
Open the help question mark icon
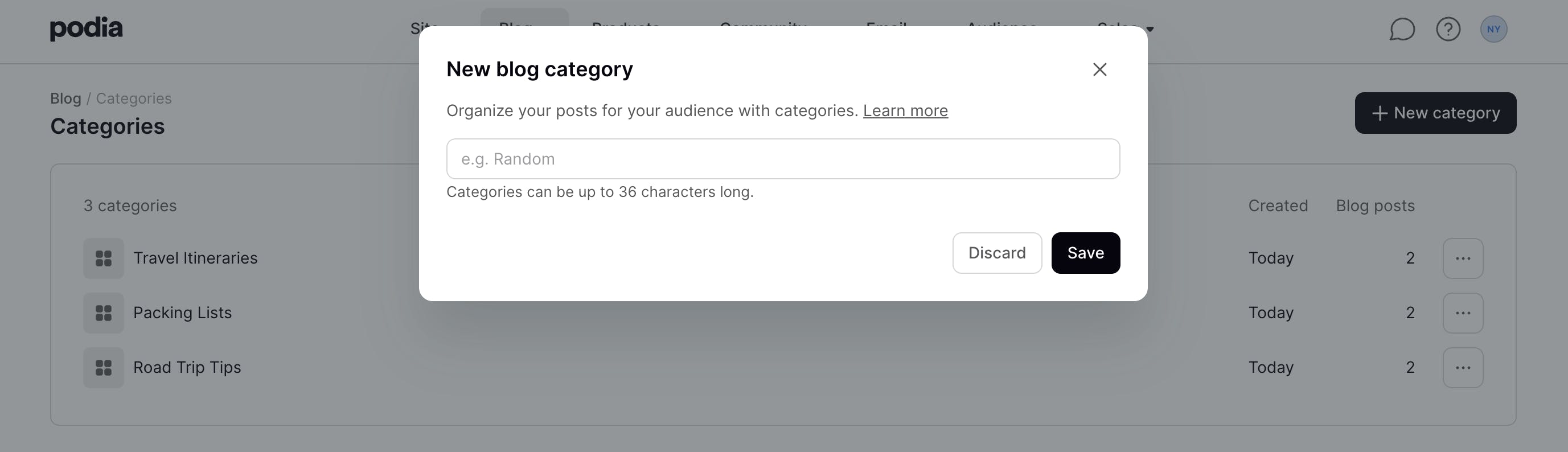(1448, 29)
